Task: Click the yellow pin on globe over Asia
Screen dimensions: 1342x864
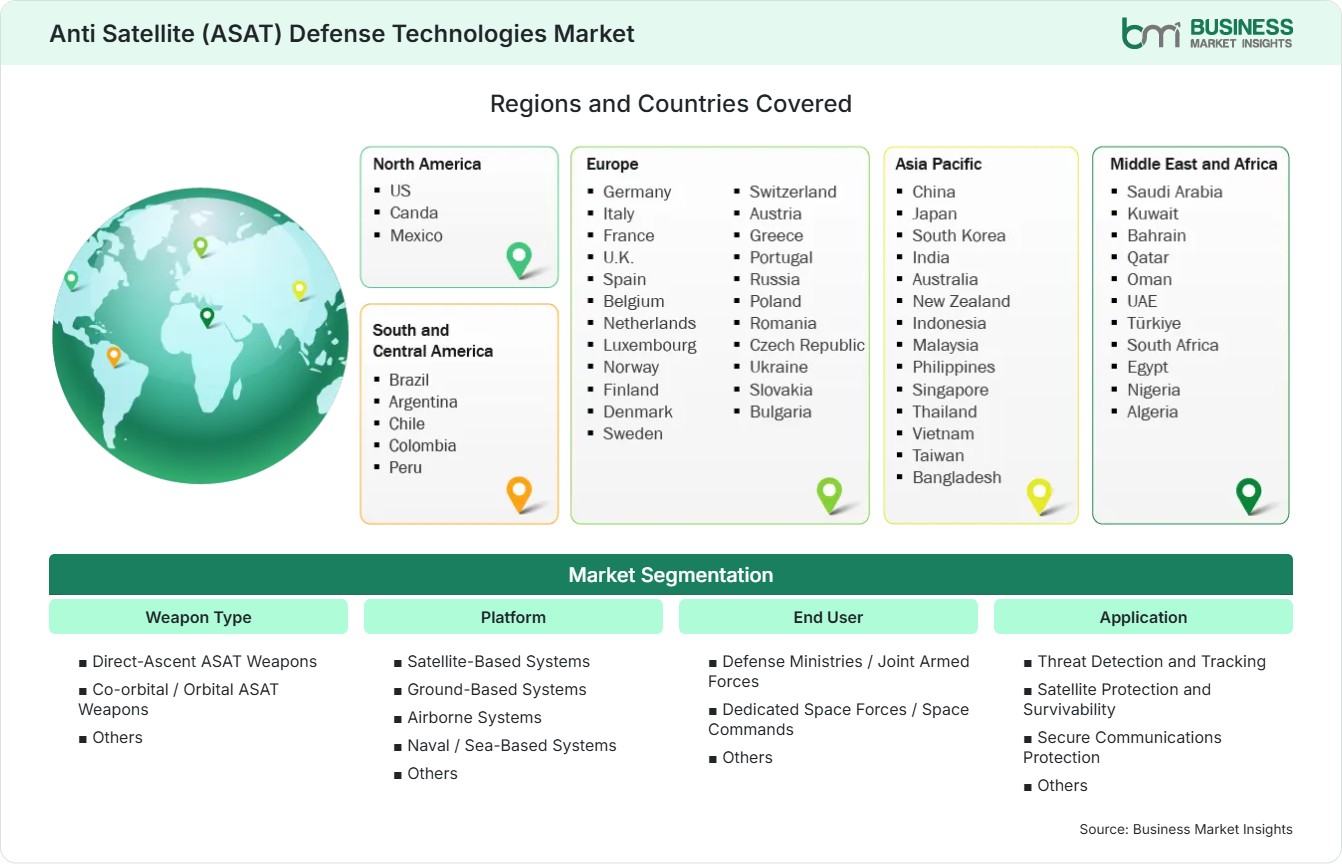Action: tap(299, 290)
